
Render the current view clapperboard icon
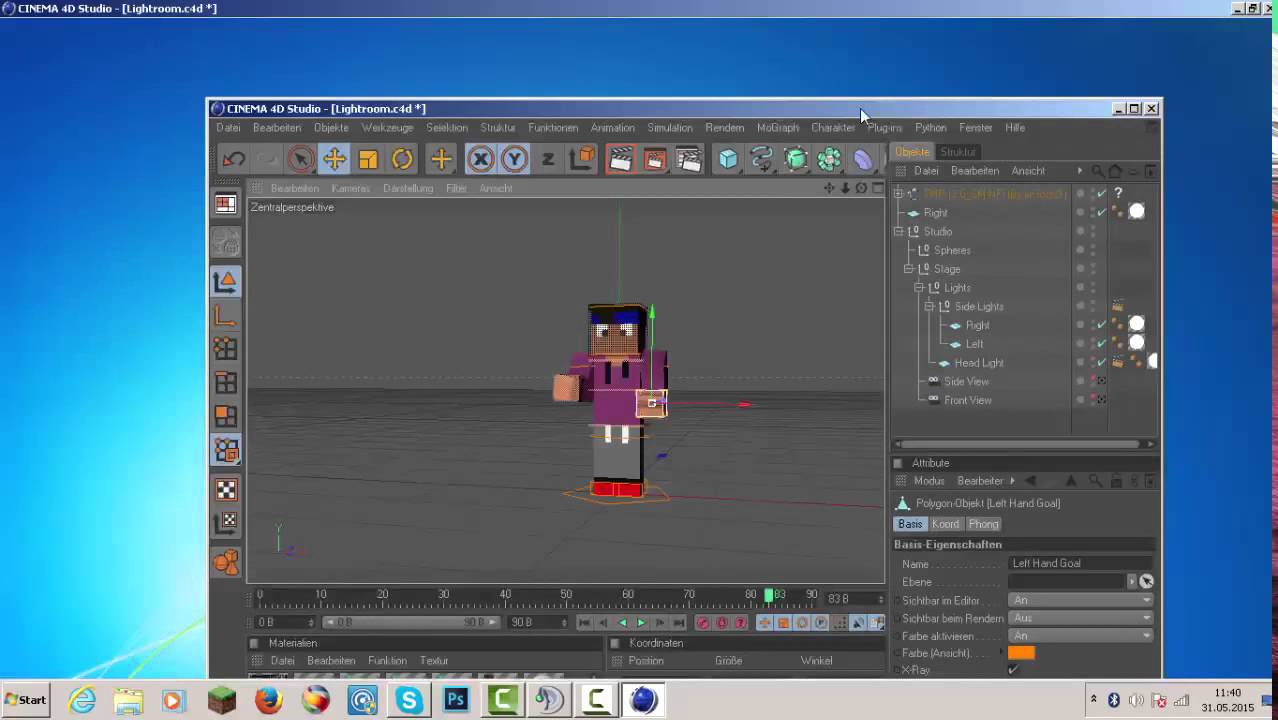621,159
